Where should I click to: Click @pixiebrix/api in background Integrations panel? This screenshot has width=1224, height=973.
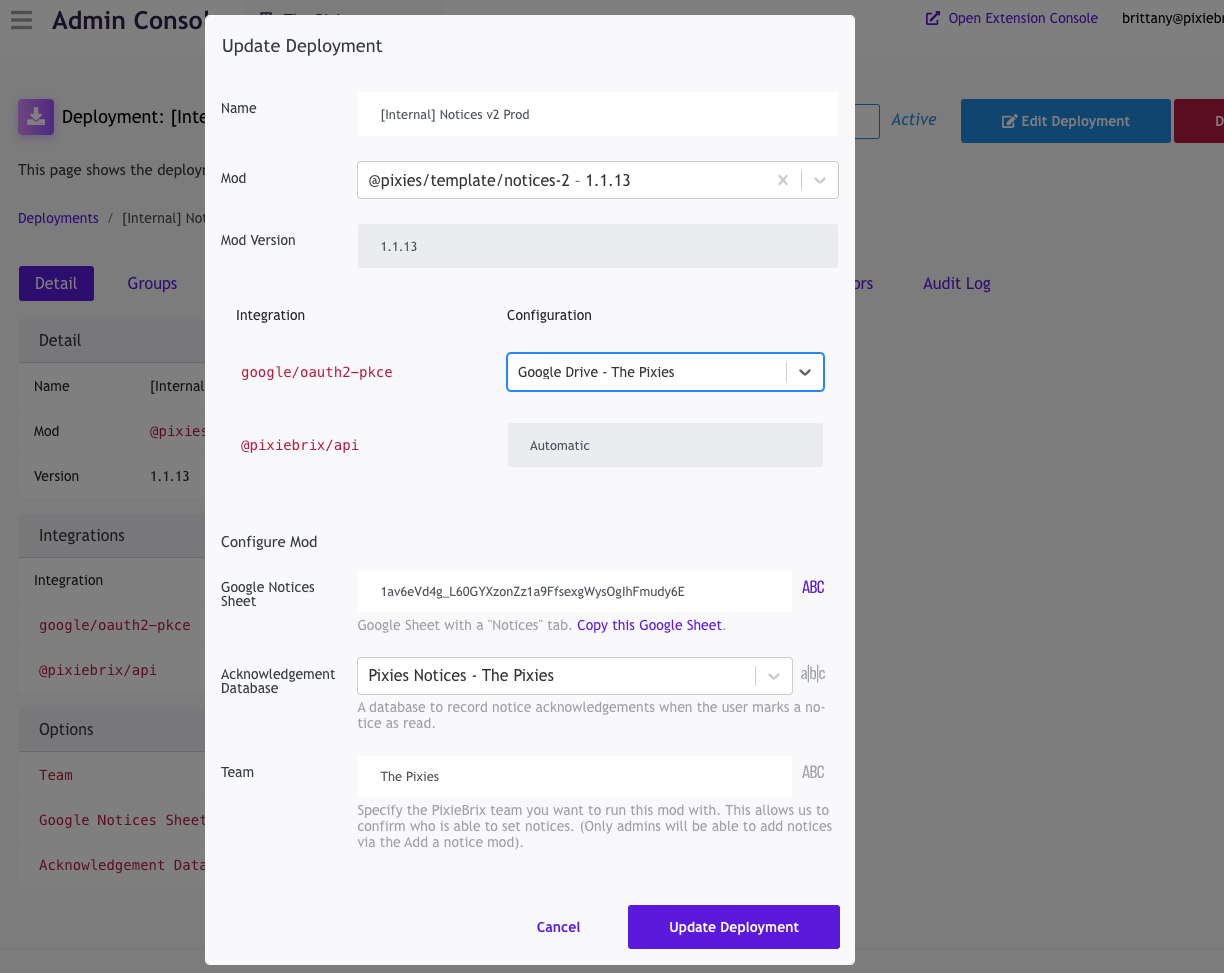click(98, 670)
